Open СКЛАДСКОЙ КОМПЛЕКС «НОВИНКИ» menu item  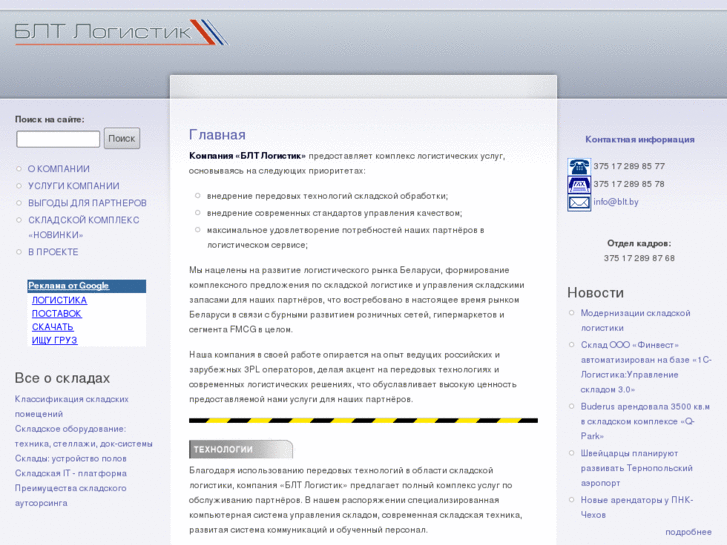[x=83, y=227]
